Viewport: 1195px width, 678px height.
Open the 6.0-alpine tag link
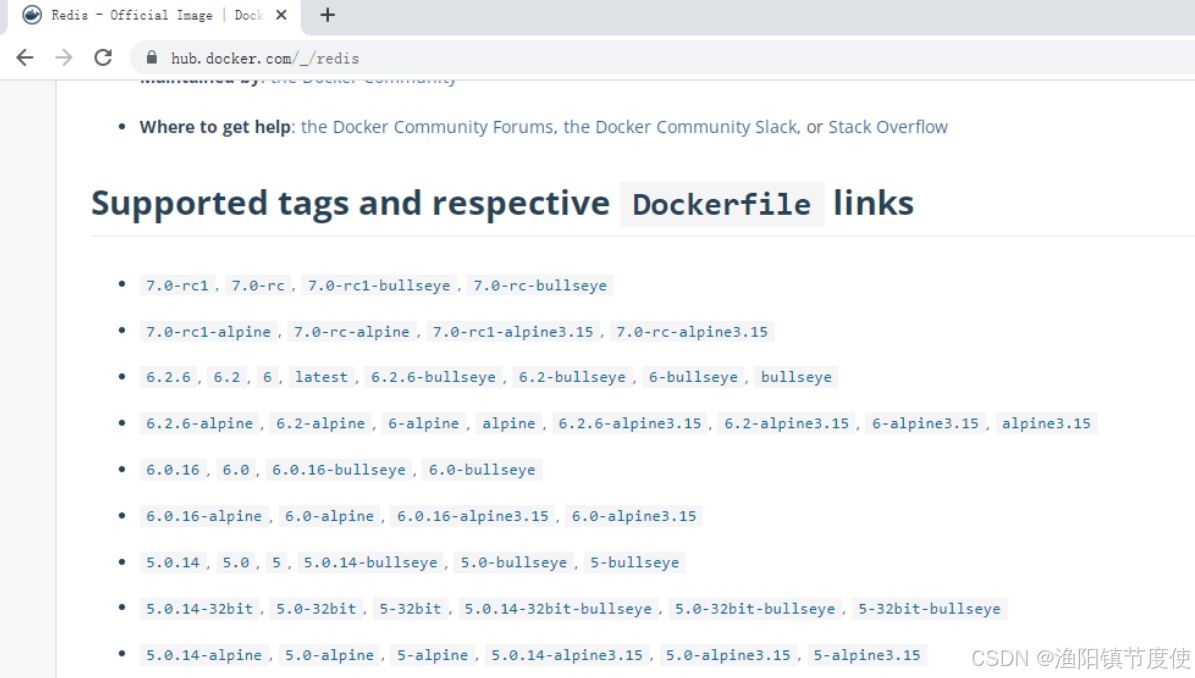click(x=329, y=516)
